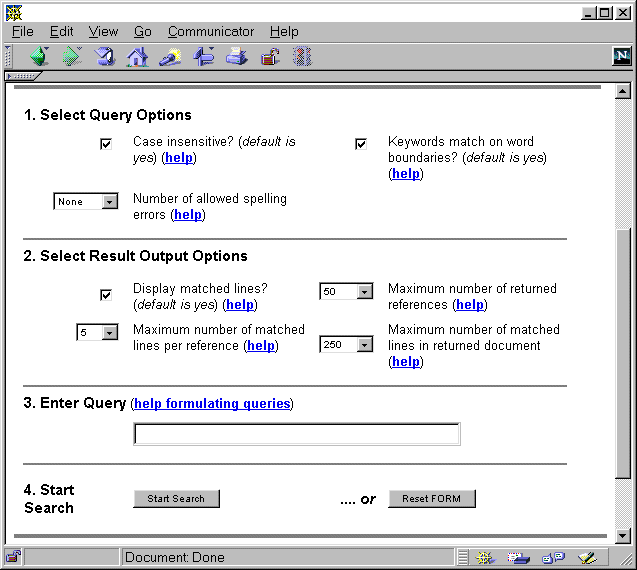The height and width of the screenshot is (570, 637).
Task: Click the vertical scrollbar down arrow
Action: coord(624,535)
